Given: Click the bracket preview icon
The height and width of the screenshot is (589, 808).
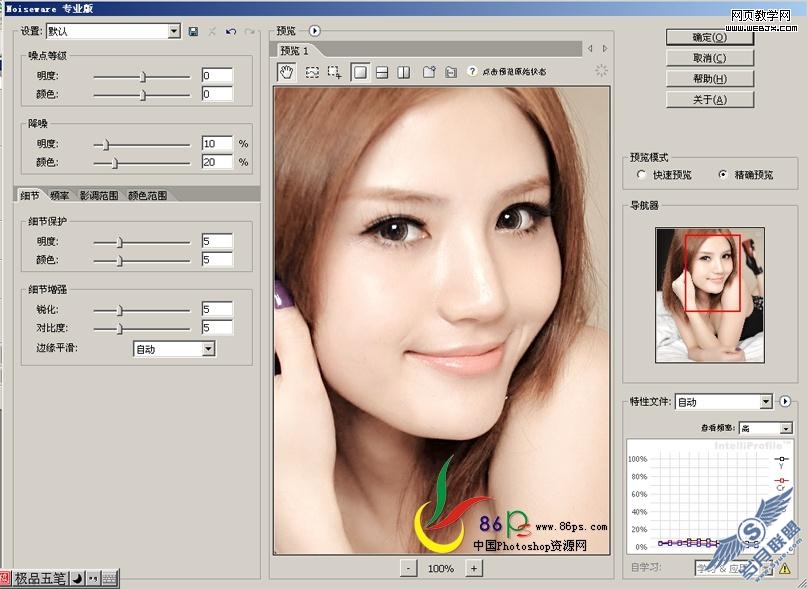Looking at the screenshot, I should [x=451, y=72].
